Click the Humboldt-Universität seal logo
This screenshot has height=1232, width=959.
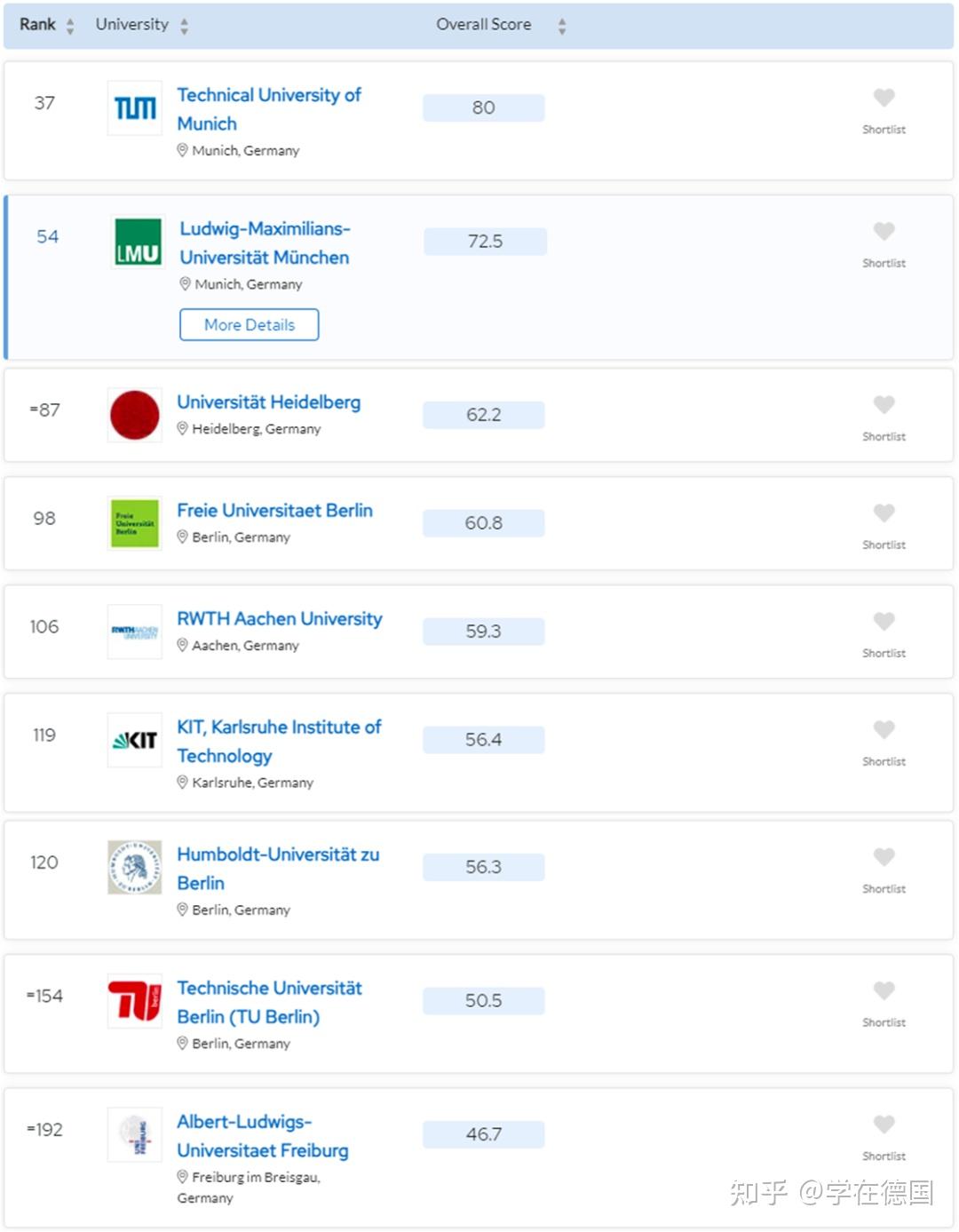click(x=135, y=867)
